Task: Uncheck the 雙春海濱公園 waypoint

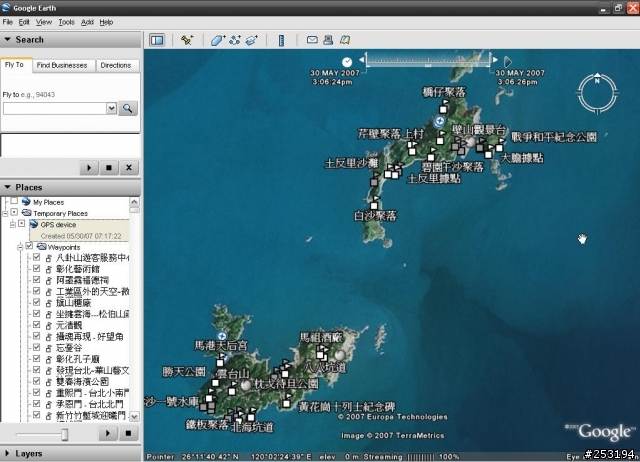Action: click(36, 381)
